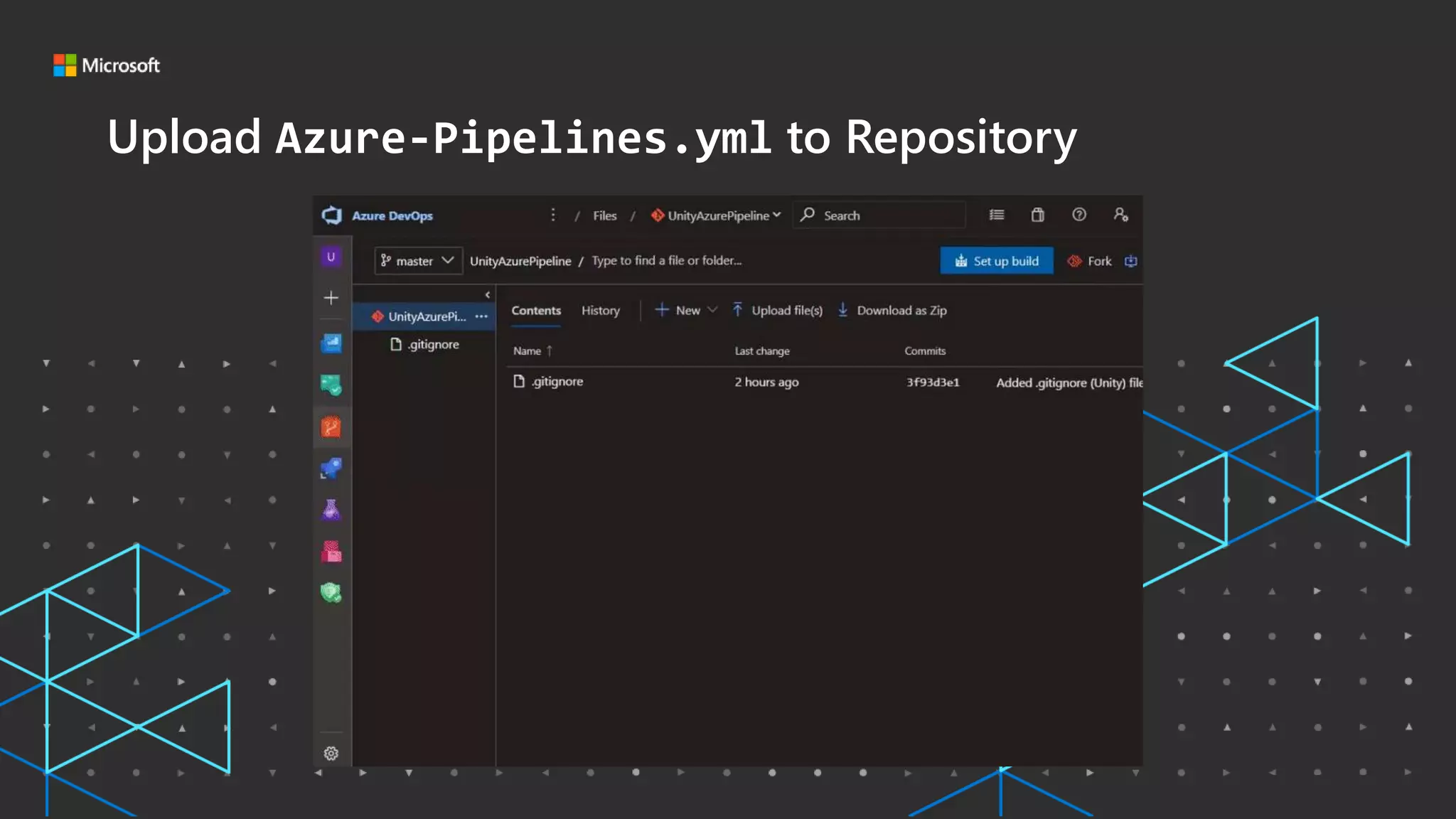Click the Azure DevOps logo icon
This screenshot has height=819, width=1456.
(x=332, y=215)
